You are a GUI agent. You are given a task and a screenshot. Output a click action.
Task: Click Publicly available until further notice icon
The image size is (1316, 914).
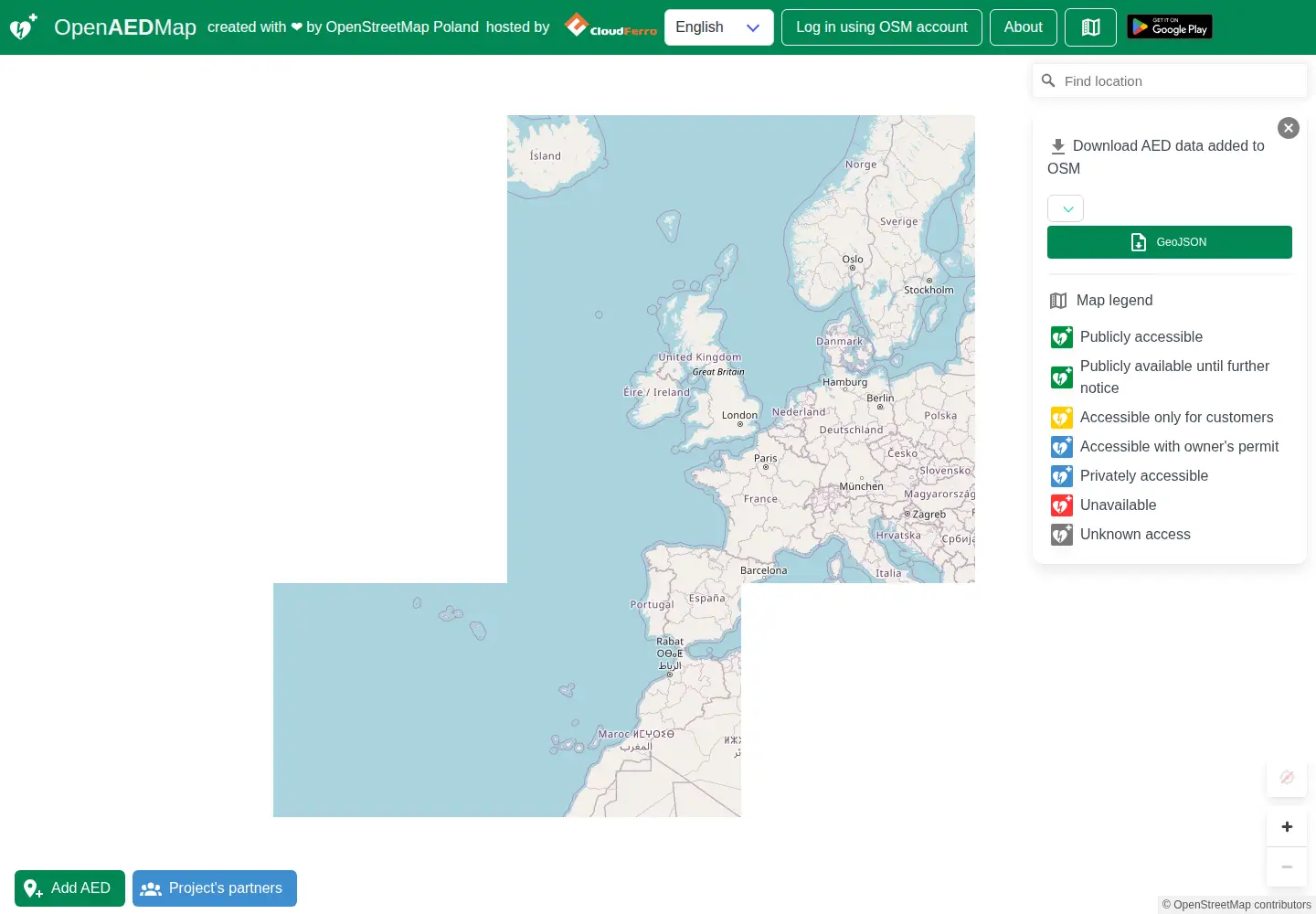tap(1061, 377)
